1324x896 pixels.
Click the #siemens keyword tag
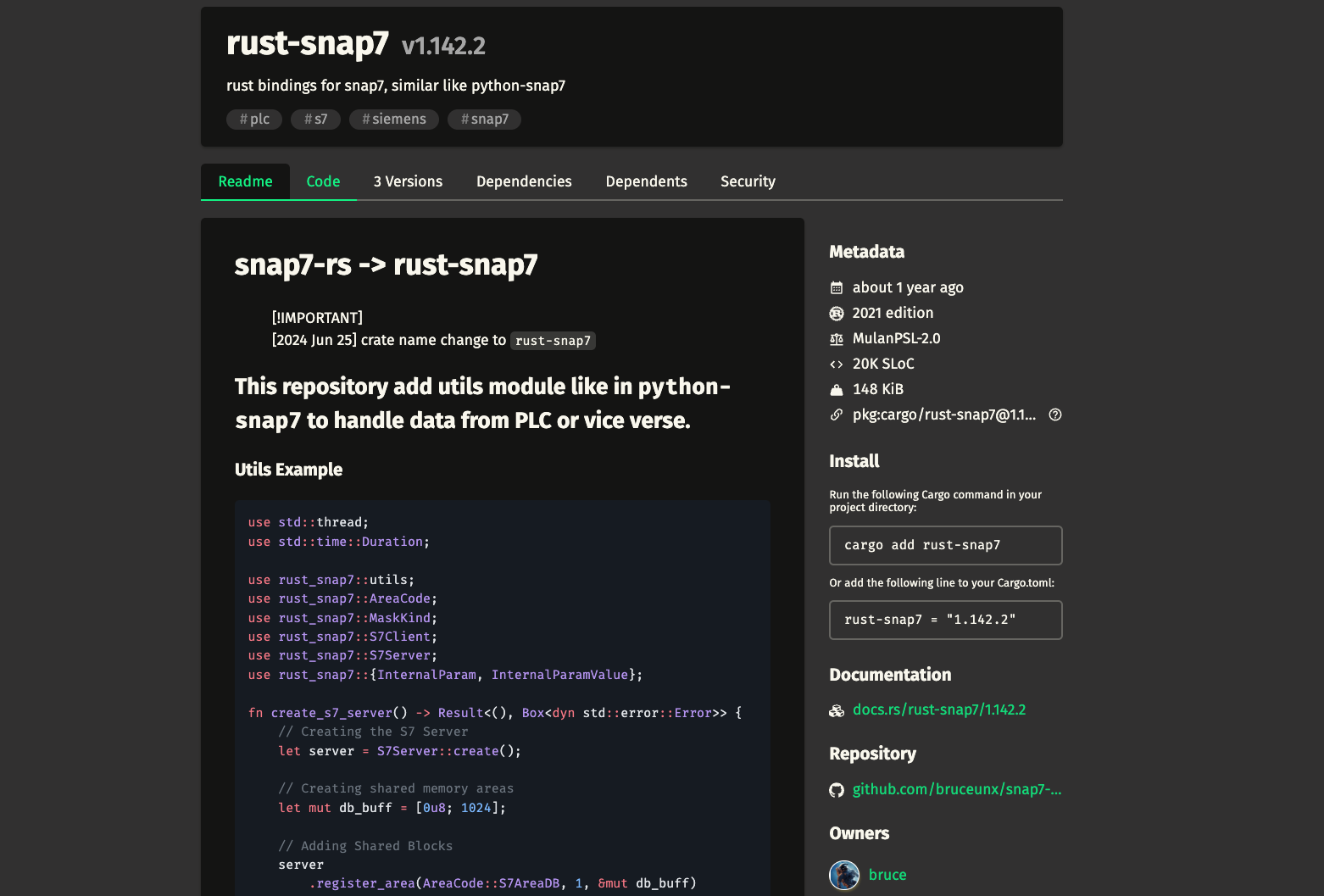point(394,120)
